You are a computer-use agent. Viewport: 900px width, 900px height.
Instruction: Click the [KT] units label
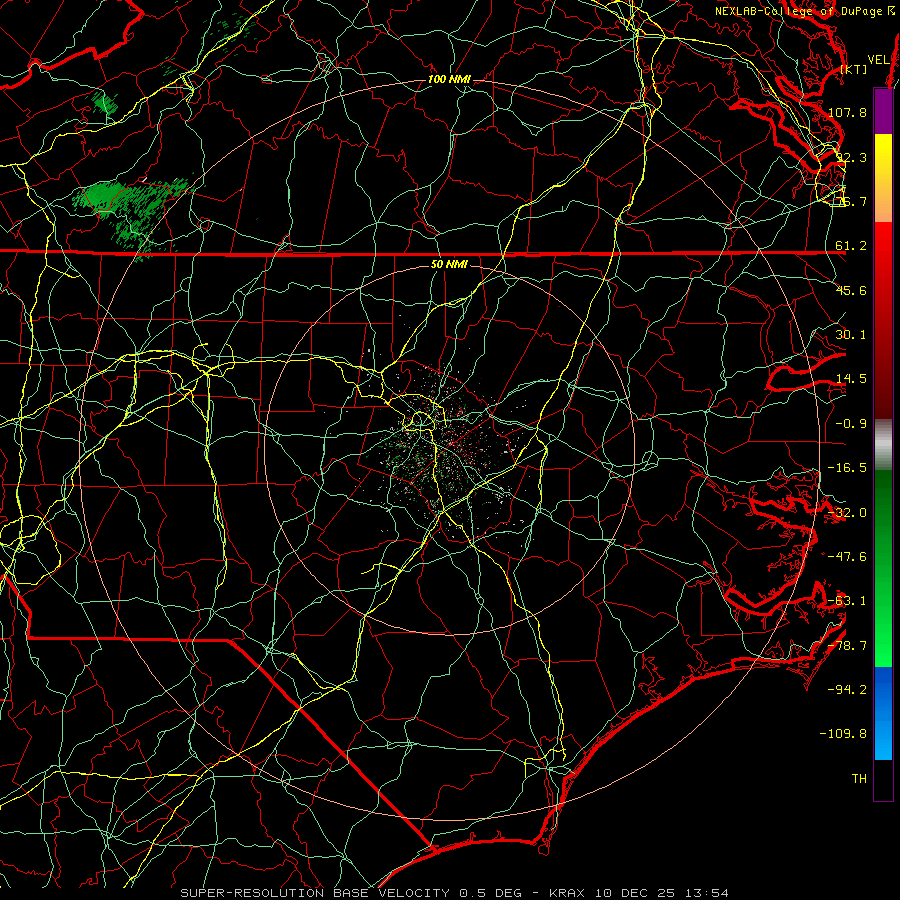[x=854, y=69]
